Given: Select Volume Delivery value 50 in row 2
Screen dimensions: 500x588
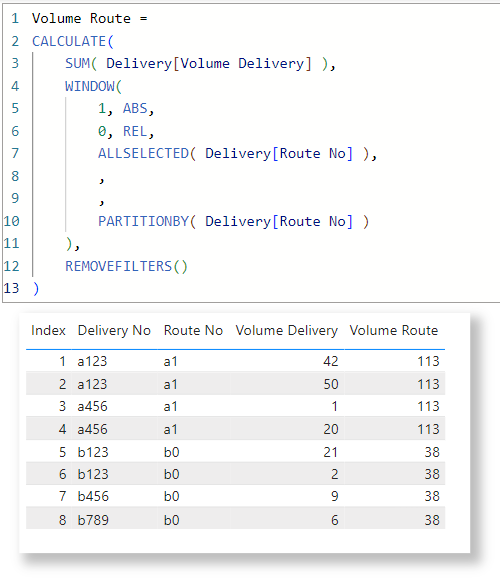Looking at the screenshot, I should coord(331,384).
